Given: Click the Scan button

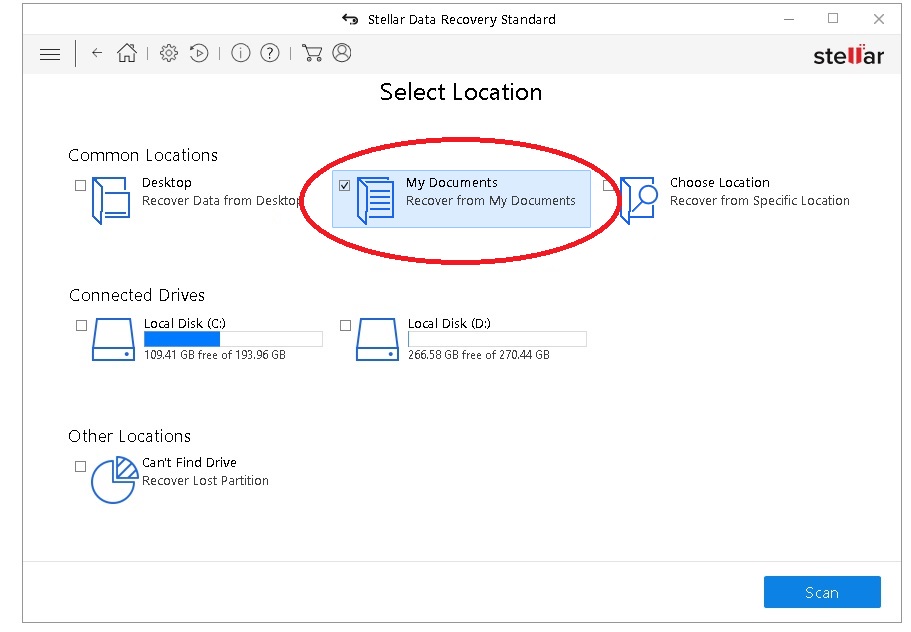Looking at the screenshot, I should pyautogui.click(x=822, y=592).
